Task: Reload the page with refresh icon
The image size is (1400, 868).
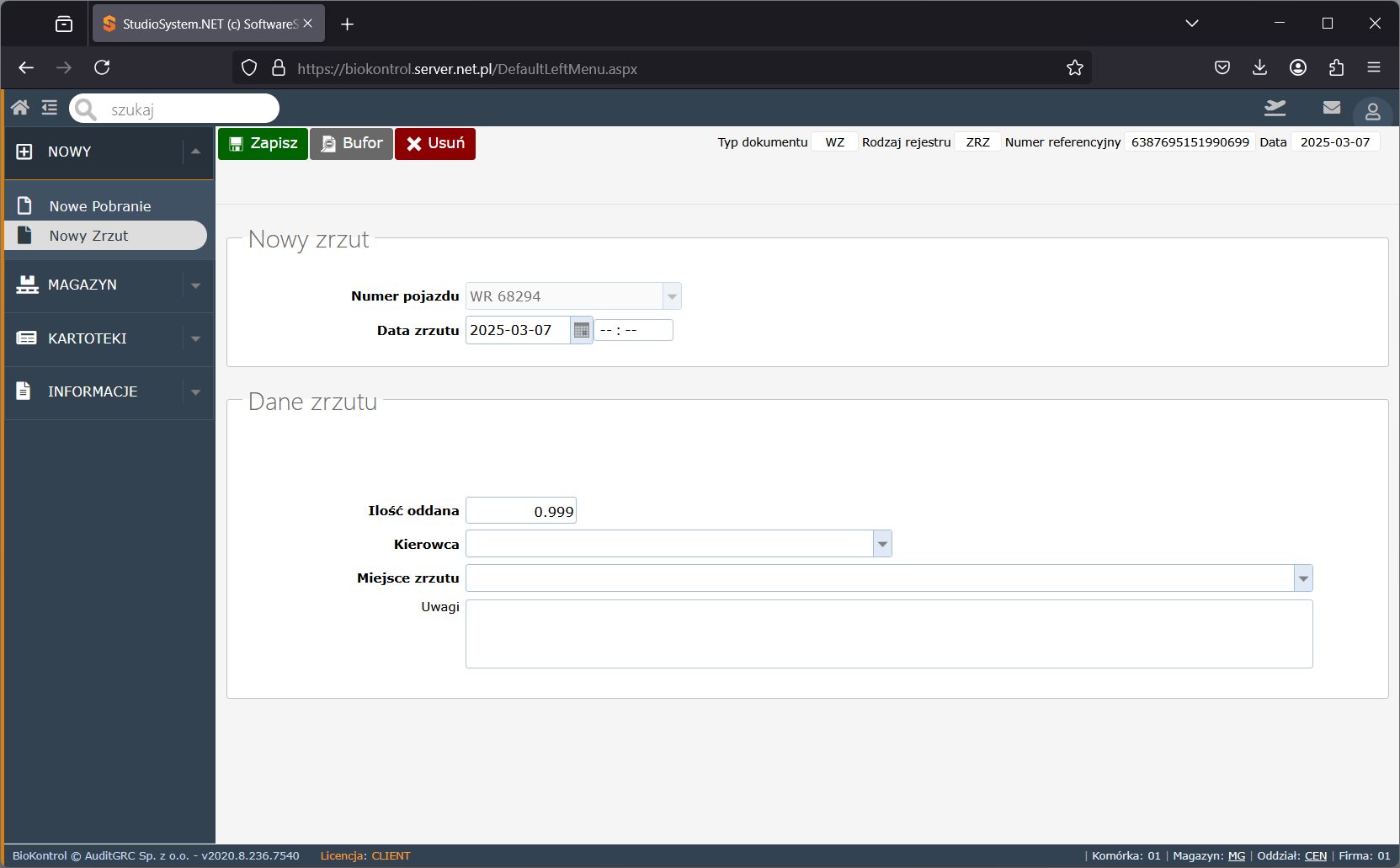Action: (x=102, y=67)
